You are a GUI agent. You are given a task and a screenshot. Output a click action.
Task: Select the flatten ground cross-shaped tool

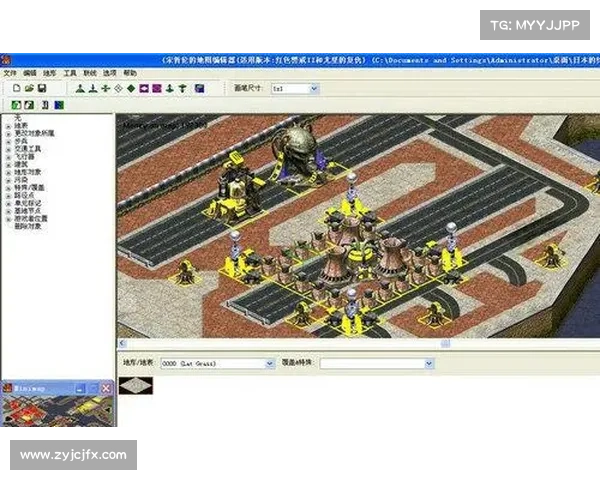[x=106, y=88]
